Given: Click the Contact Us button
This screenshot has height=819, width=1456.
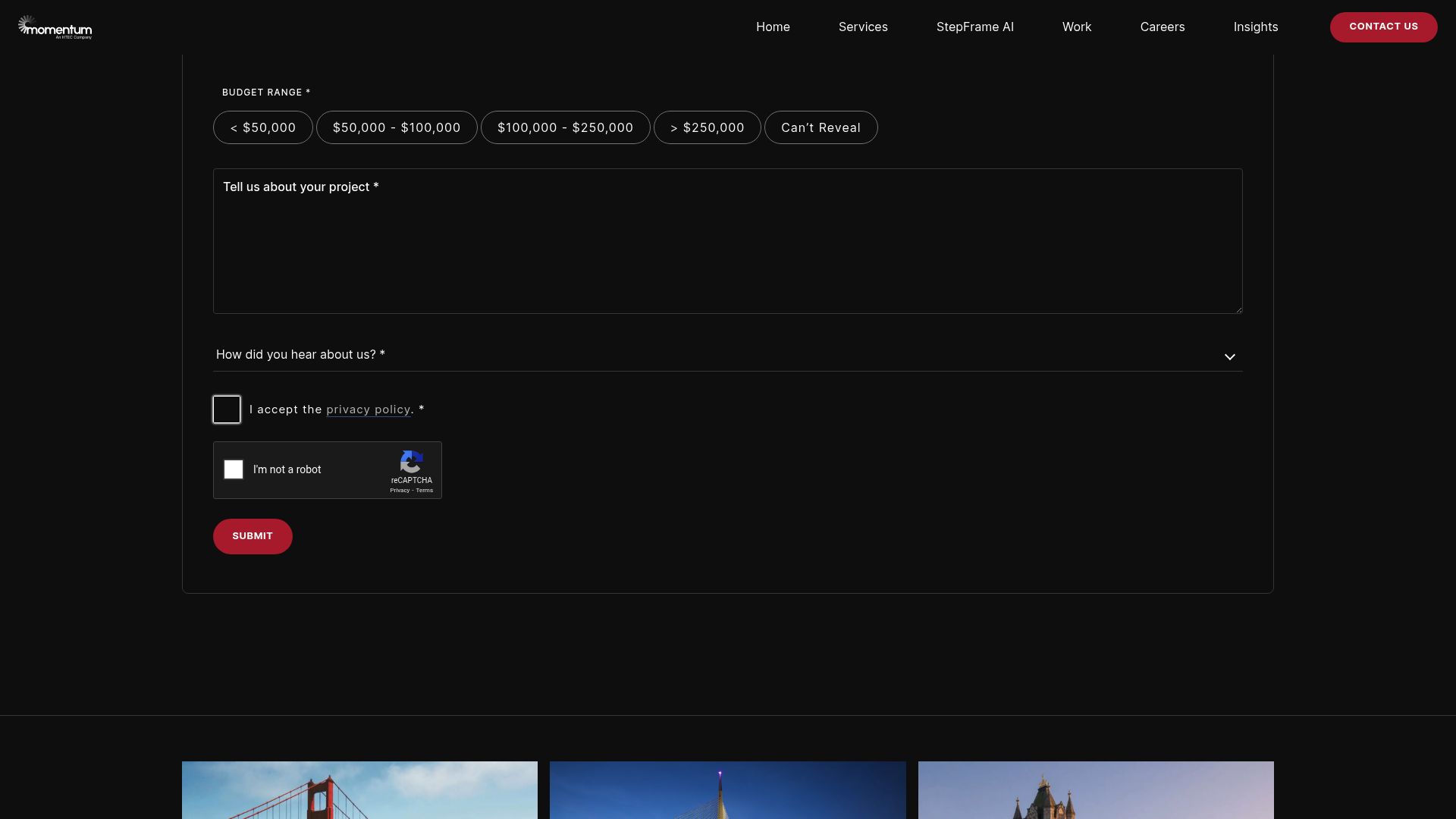Looking at the screenshot, I should point(1383,27).
